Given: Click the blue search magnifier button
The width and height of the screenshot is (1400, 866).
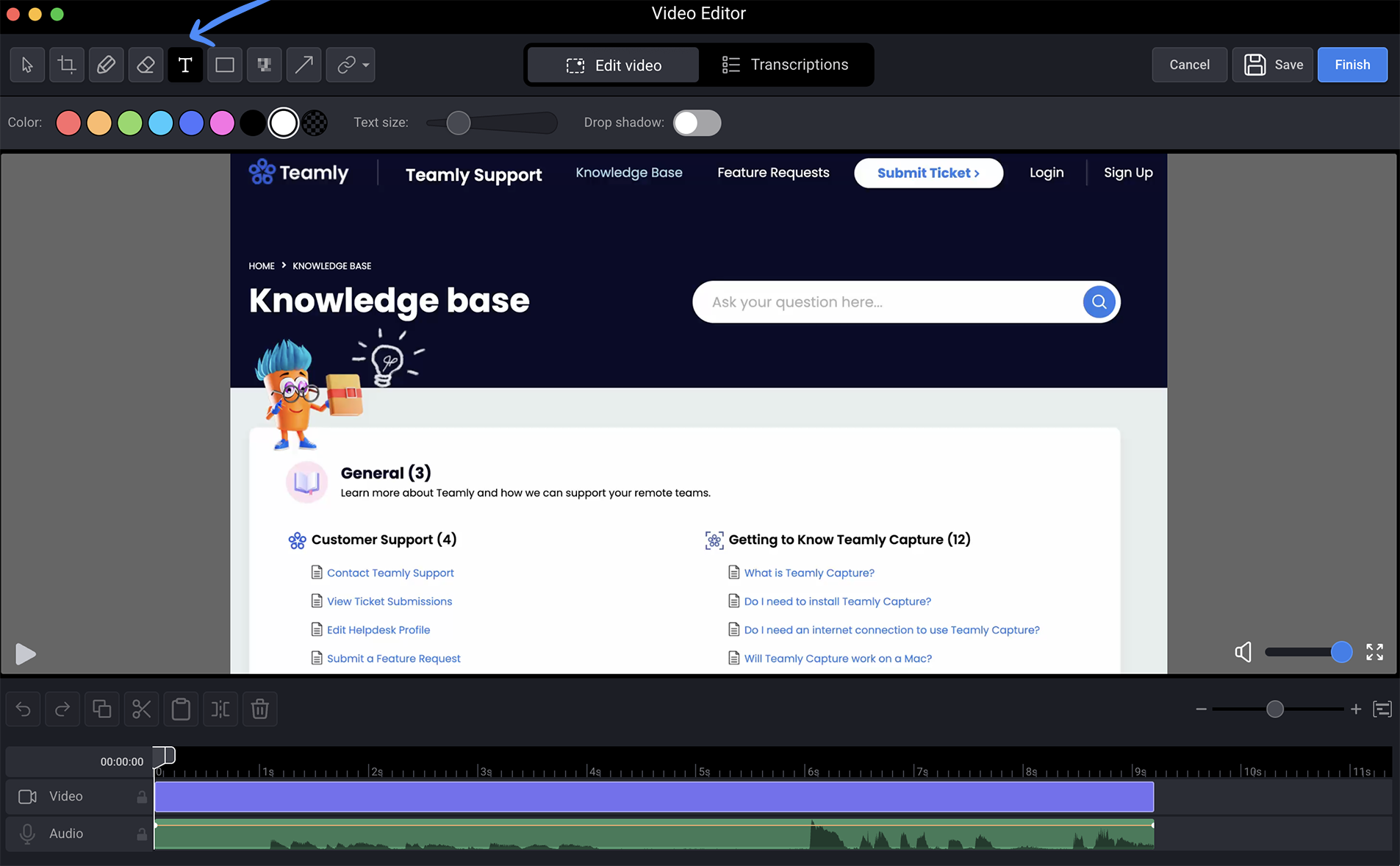Looking at the screenshot, I should (x=1099, y=302).
